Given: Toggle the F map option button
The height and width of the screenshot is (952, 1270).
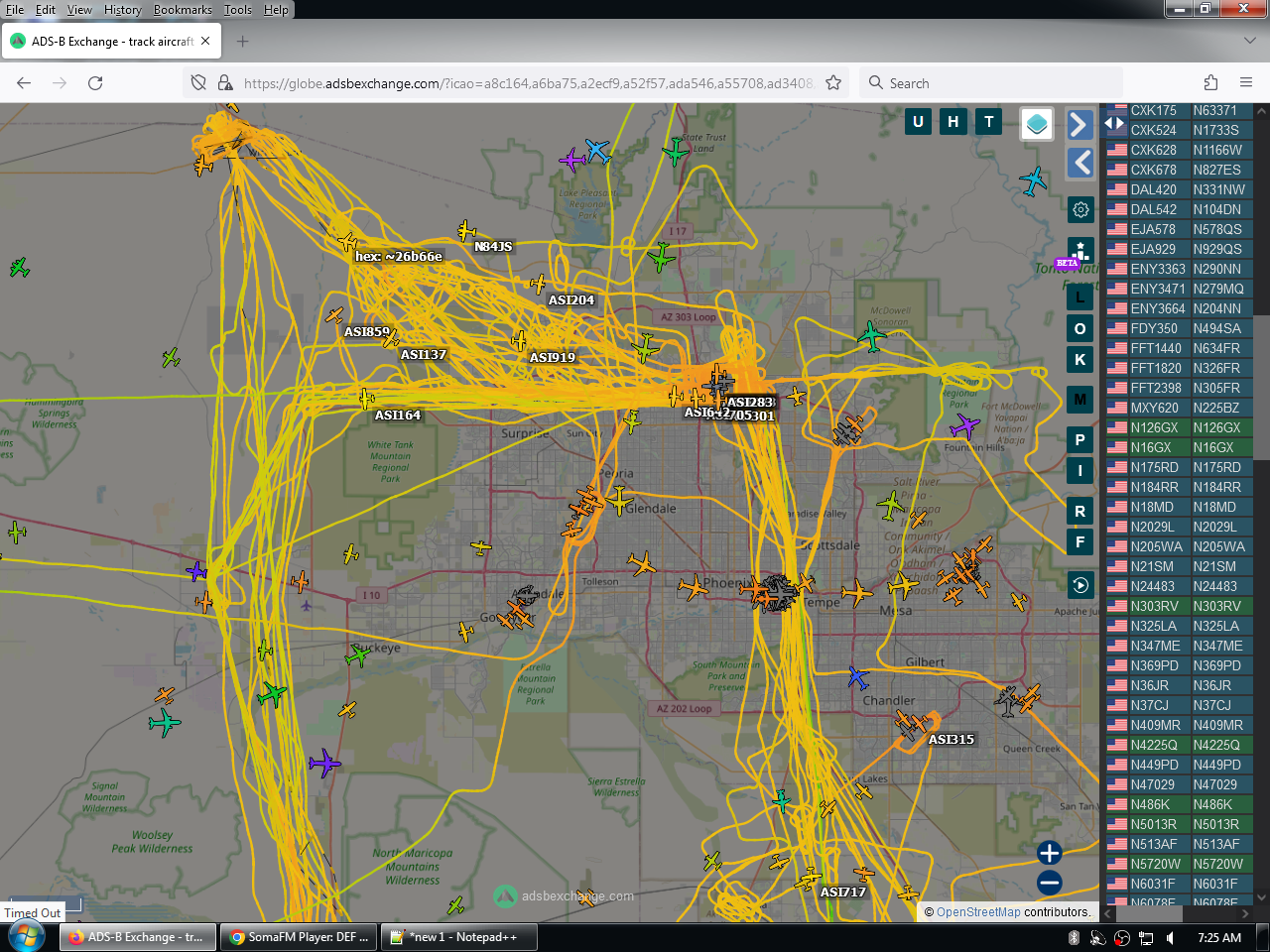Looking at the screenshot, I should pyautogui.click(x=1080, y=541).
